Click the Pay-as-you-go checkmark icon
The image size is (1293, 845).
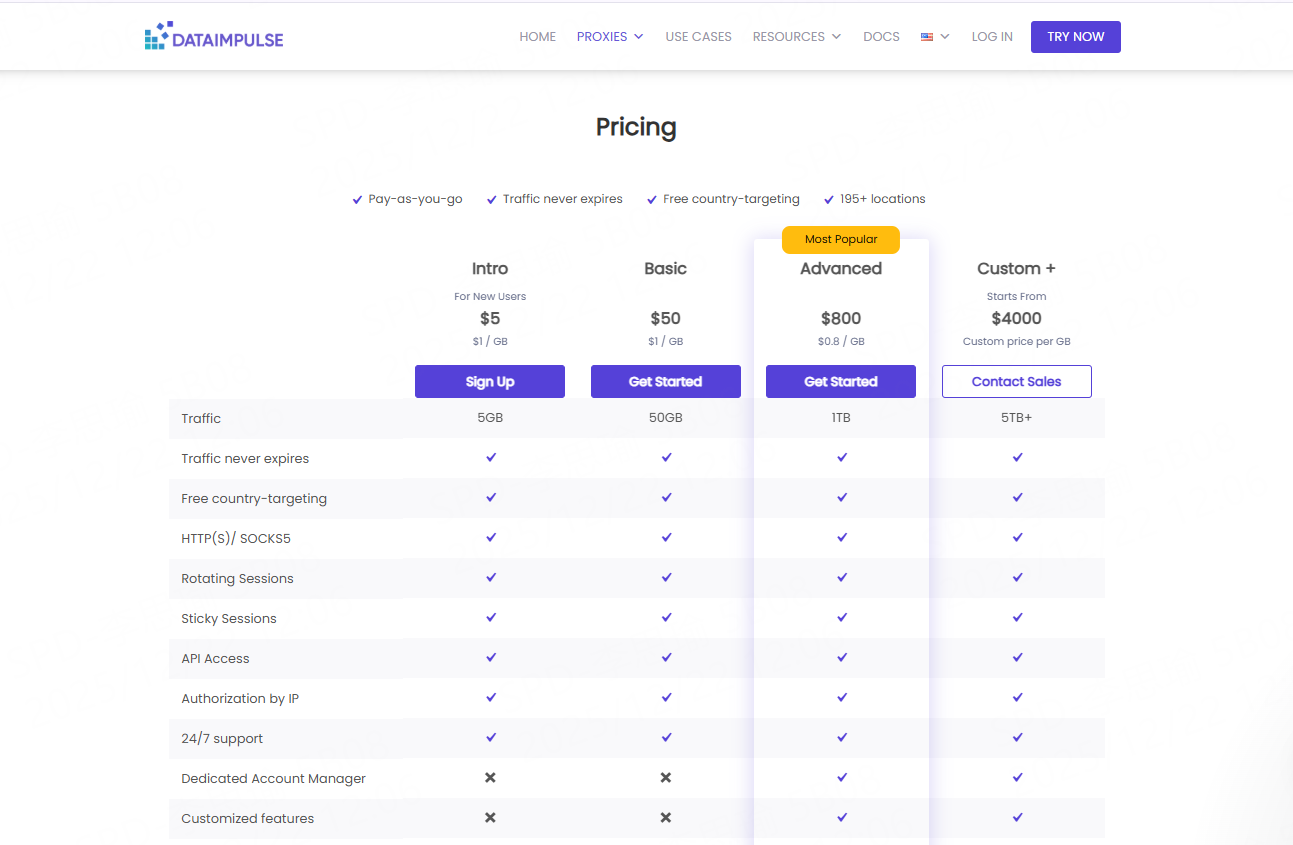[357, 200]
